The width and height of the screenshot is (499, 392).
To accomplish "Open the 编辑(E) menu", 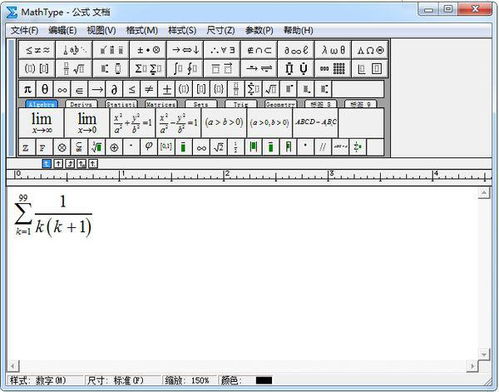I will [63, 31].
